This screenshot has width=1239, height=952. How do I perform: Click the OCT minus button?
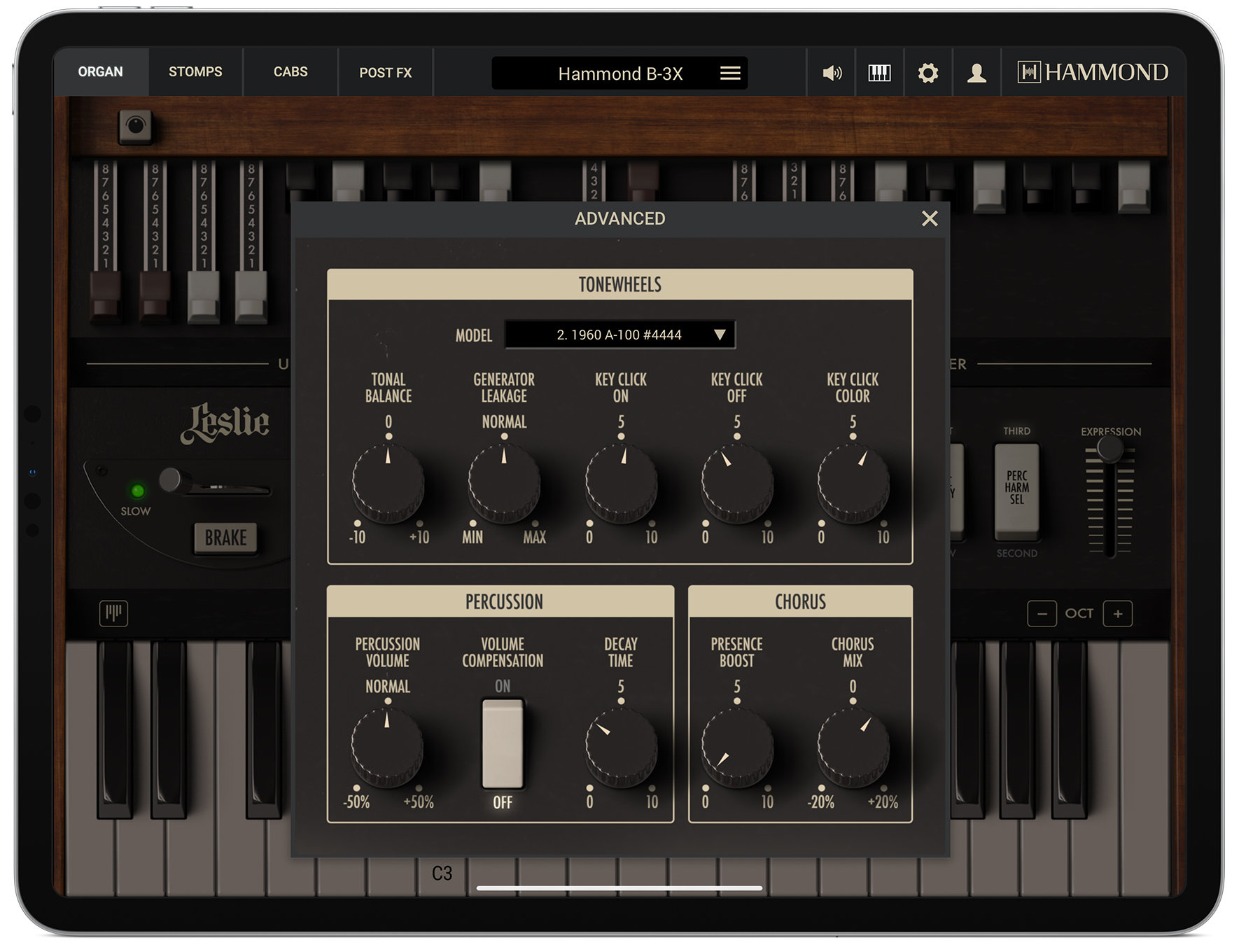coord(1042,613)
